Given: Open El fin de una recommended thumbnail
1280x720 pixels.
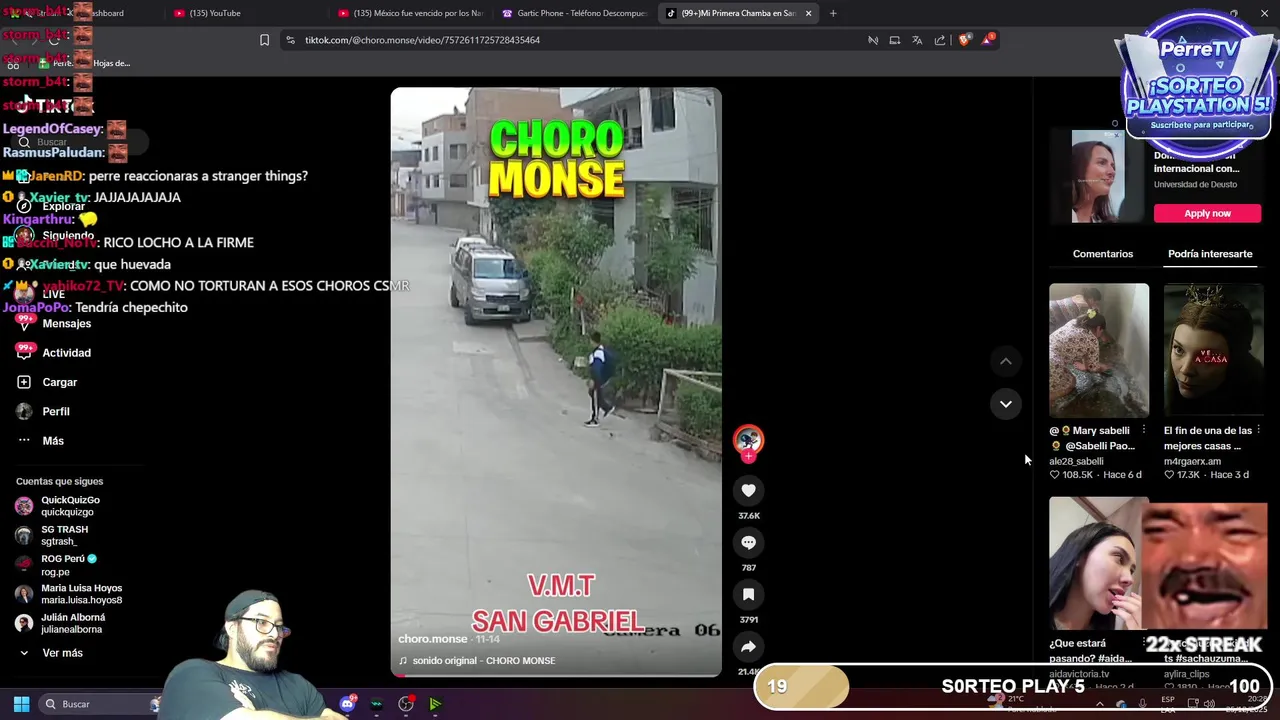Looking at the screenshot, I should tap(1213, 350).
